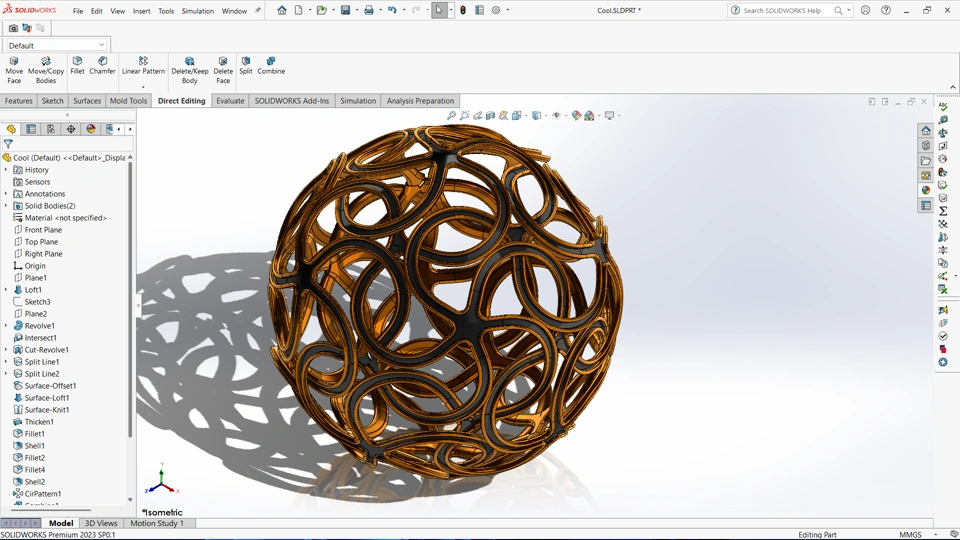Click the Motion Study 1 tab
Image resolution: width=960 pixels, height=540 pixels.
(x=157, y=523)
